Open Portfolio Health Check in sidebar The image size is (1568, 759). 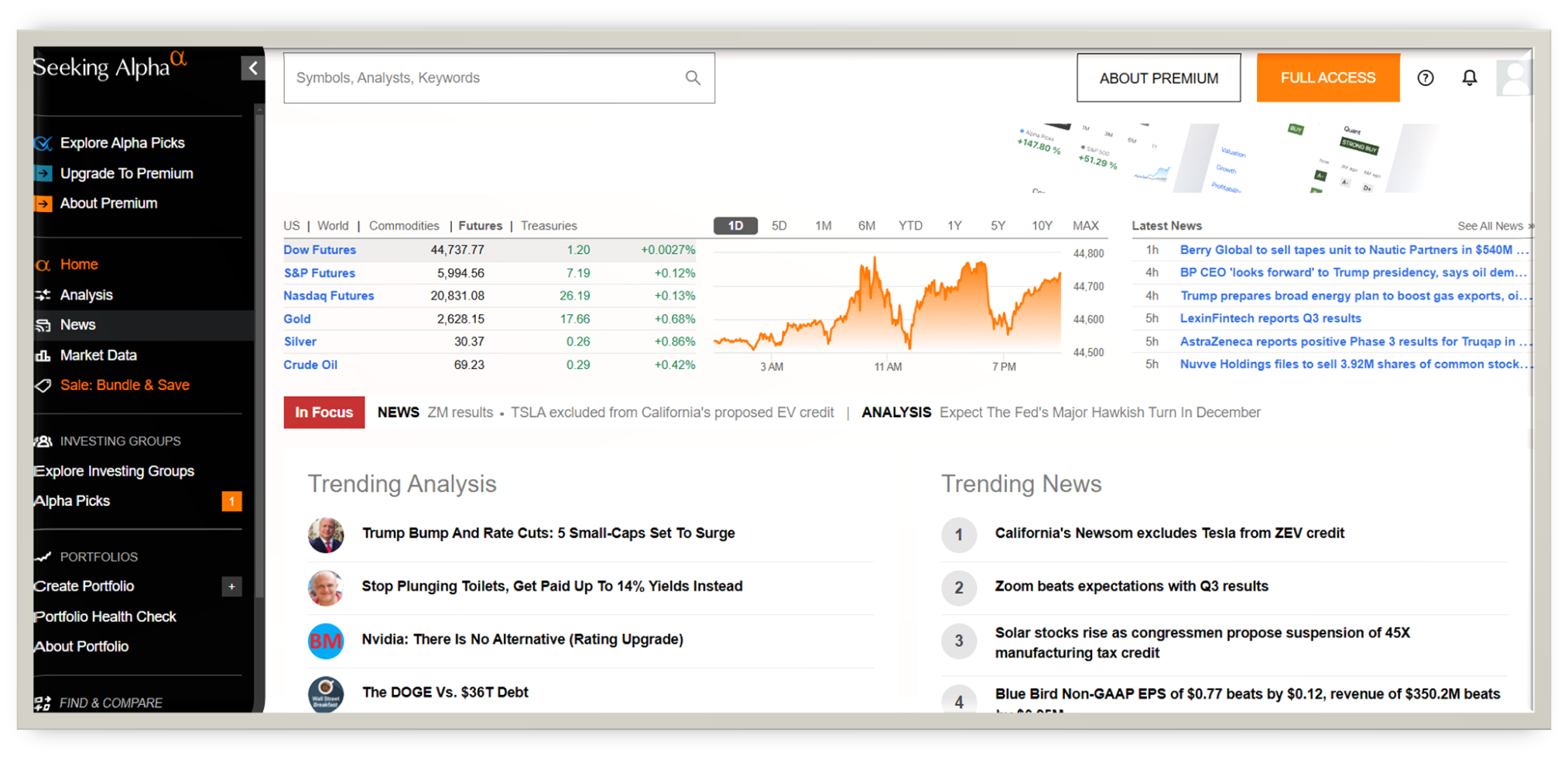pos(105,617)
